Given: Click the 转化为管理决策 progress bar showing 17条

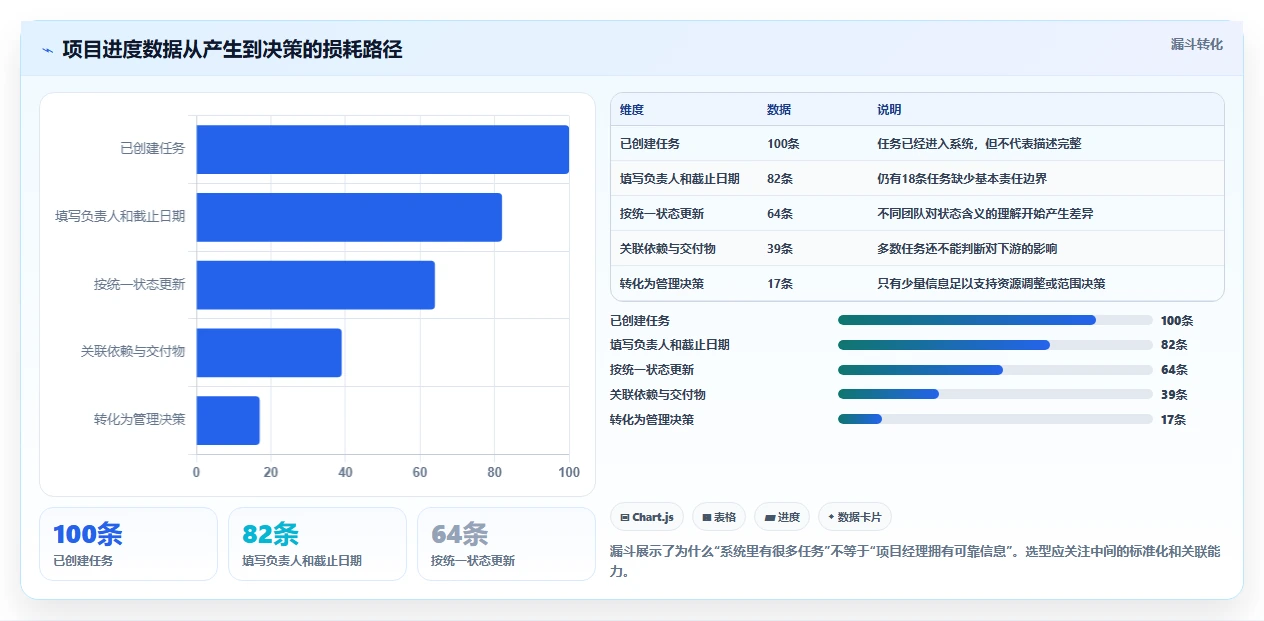Looking at the screenshot, I should tap(995, 419).
